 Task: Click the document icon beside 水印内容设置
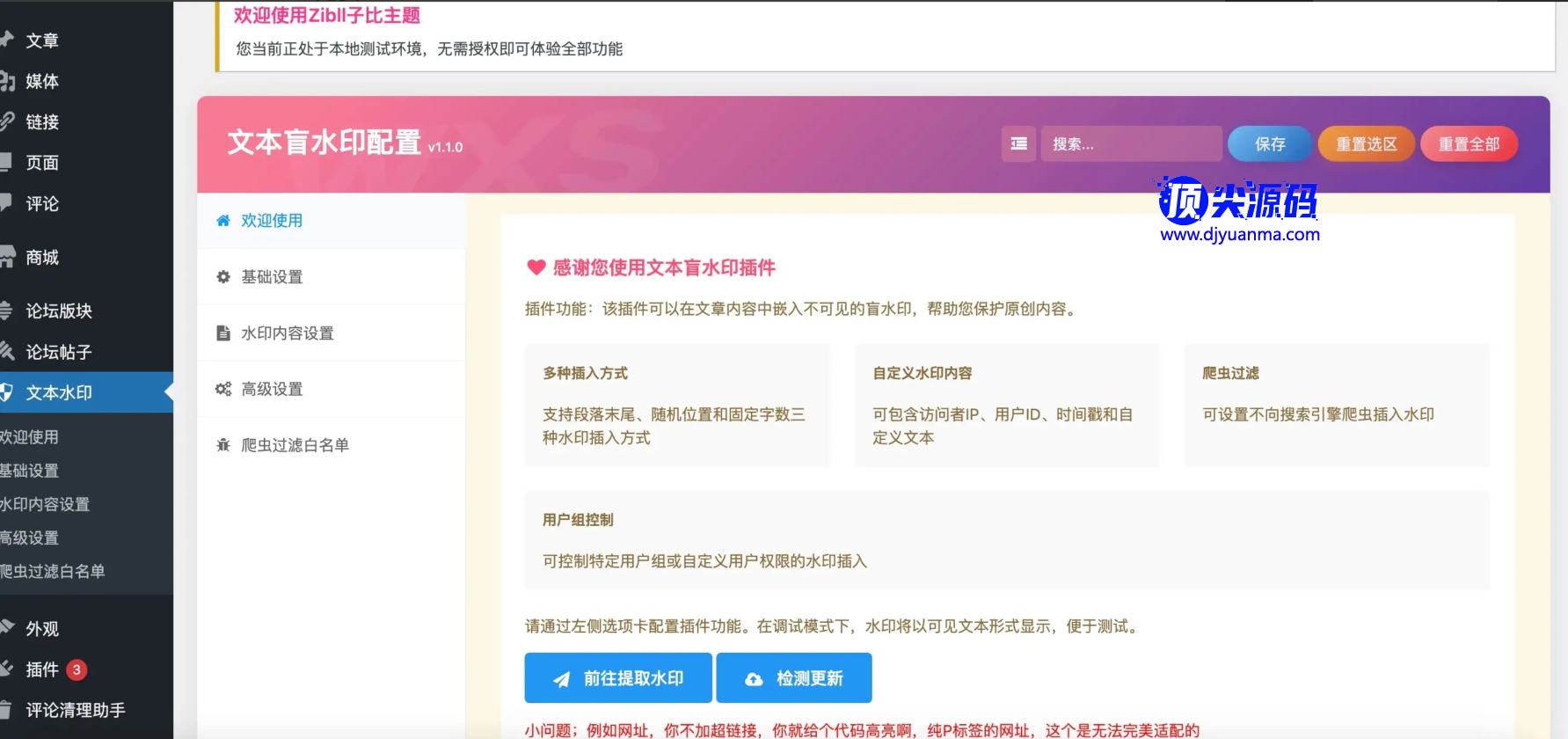coord(223,333)
